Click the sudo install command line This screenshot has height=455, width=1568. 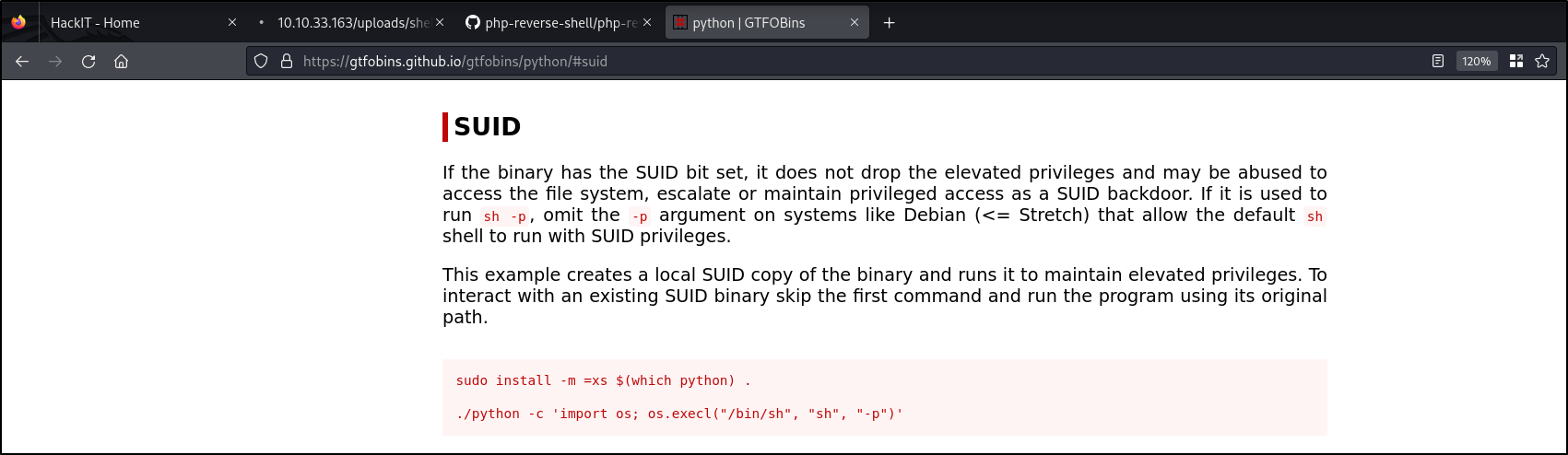(x=603, y=380)
